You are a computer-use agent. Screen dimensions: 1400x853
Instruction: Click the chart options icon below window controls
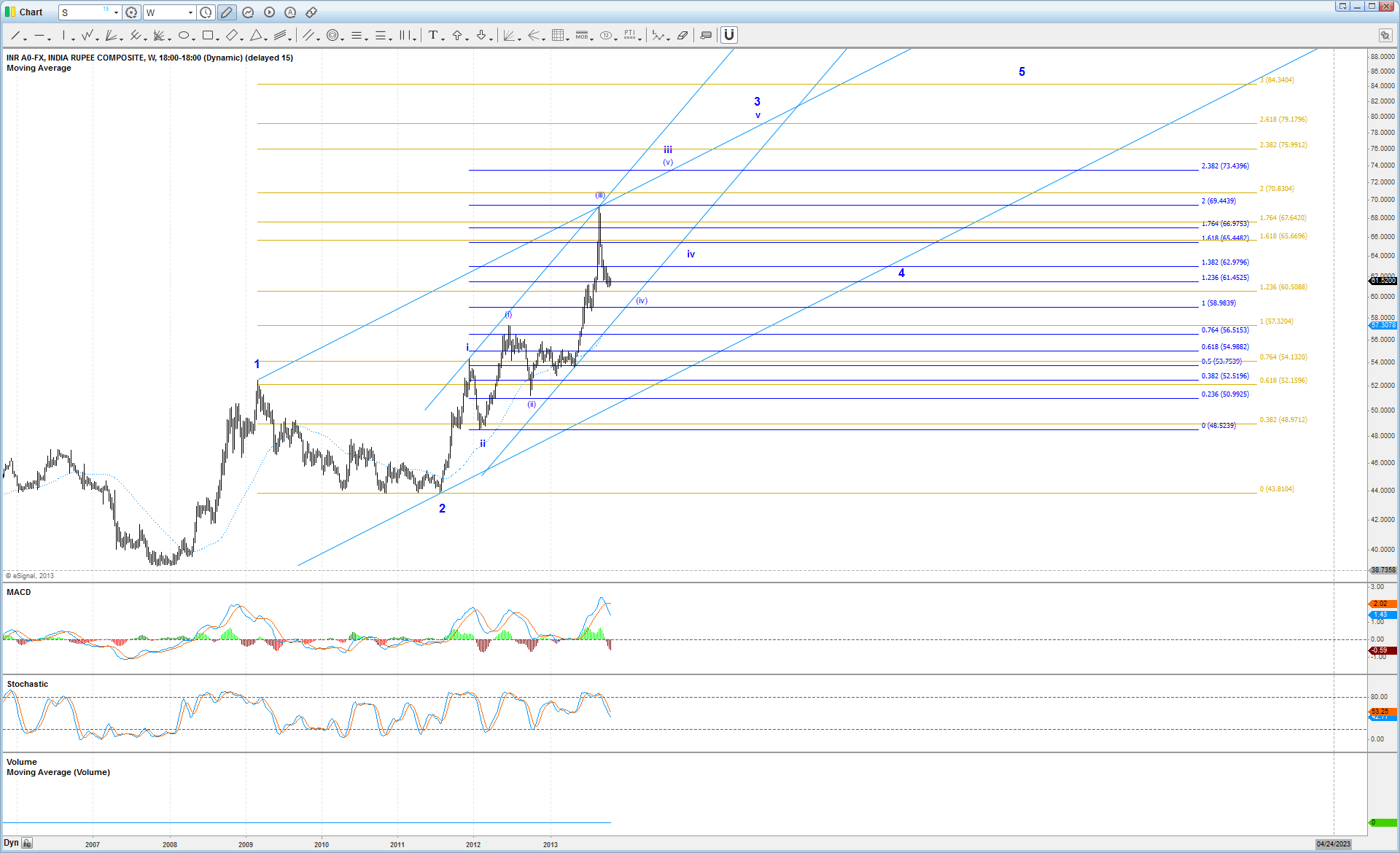tap(1385, 35)
